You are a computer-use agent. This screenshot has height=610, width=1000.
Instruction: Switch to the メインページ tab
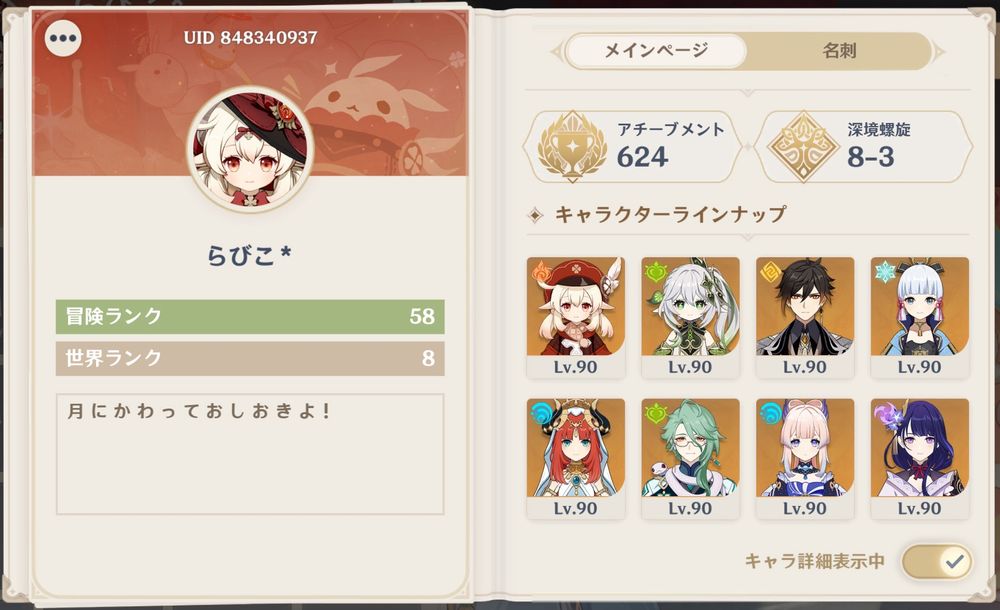656,51
